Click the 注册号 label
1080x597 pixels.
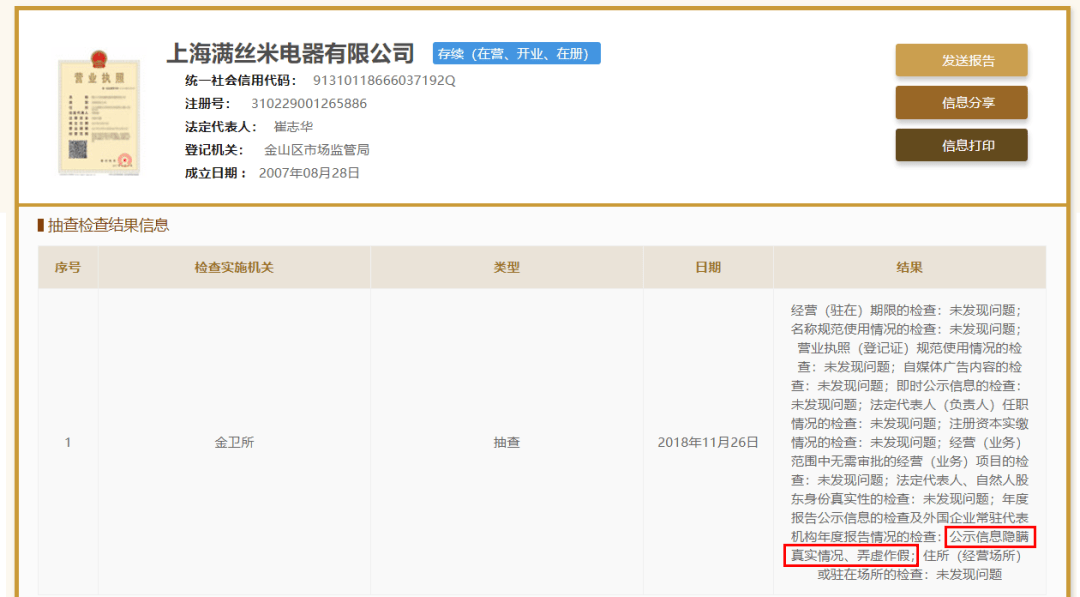pyautogui.click(x=208, y=104)
